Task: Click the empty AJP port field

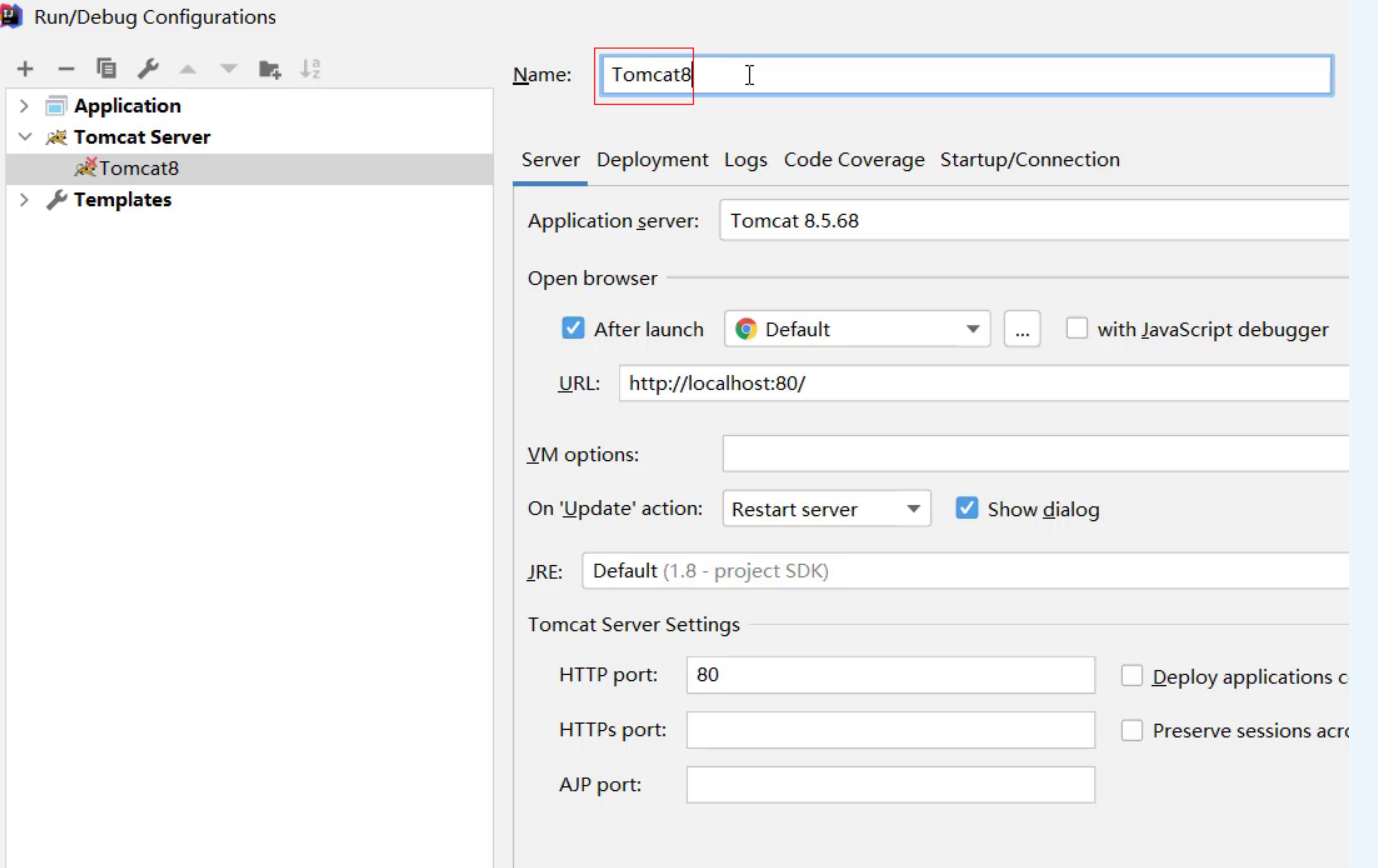Action: coord(891,784)
